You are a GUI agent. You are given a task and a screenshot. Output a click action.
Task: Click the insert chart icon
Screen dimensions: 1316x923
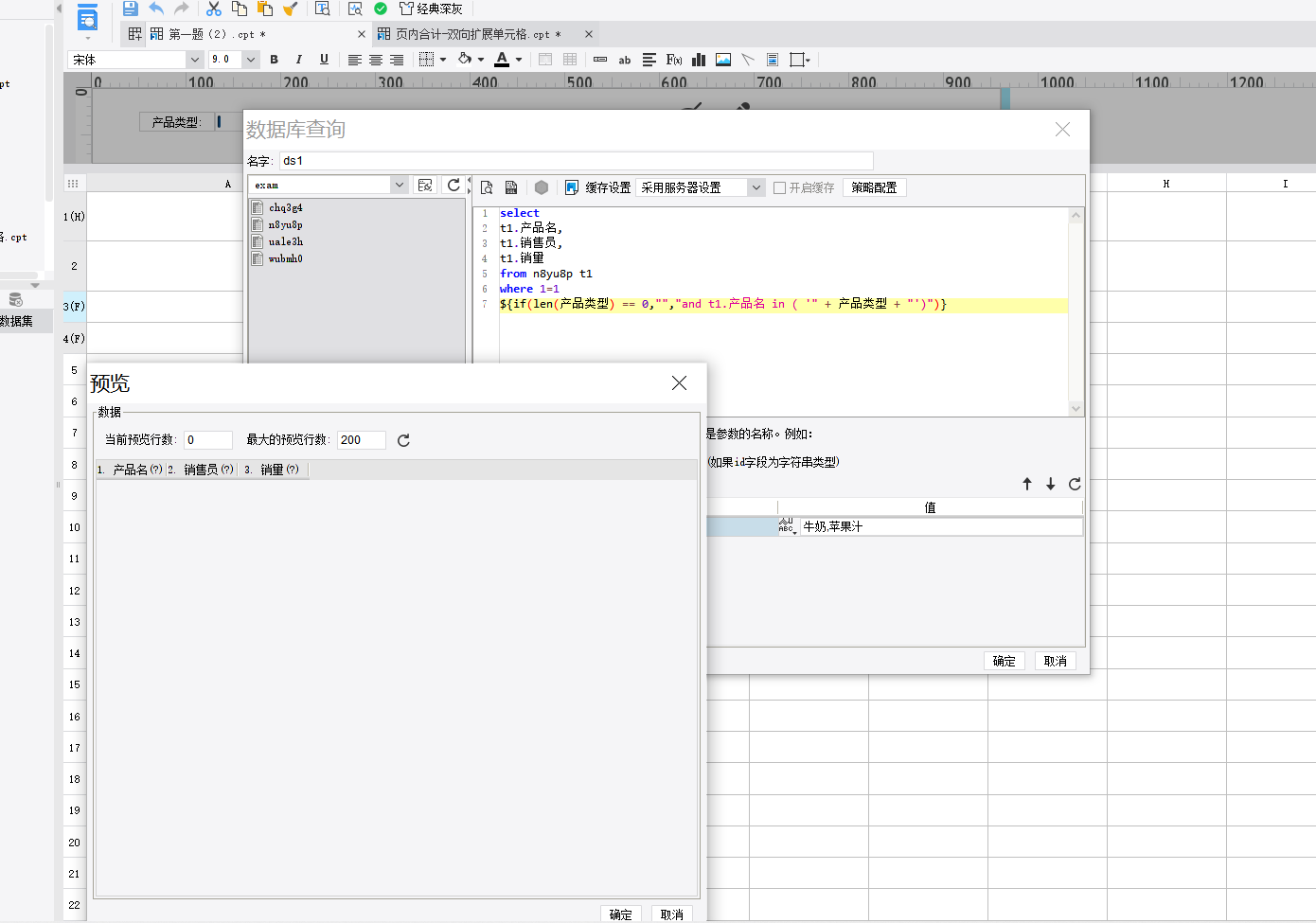coord(699,60)
